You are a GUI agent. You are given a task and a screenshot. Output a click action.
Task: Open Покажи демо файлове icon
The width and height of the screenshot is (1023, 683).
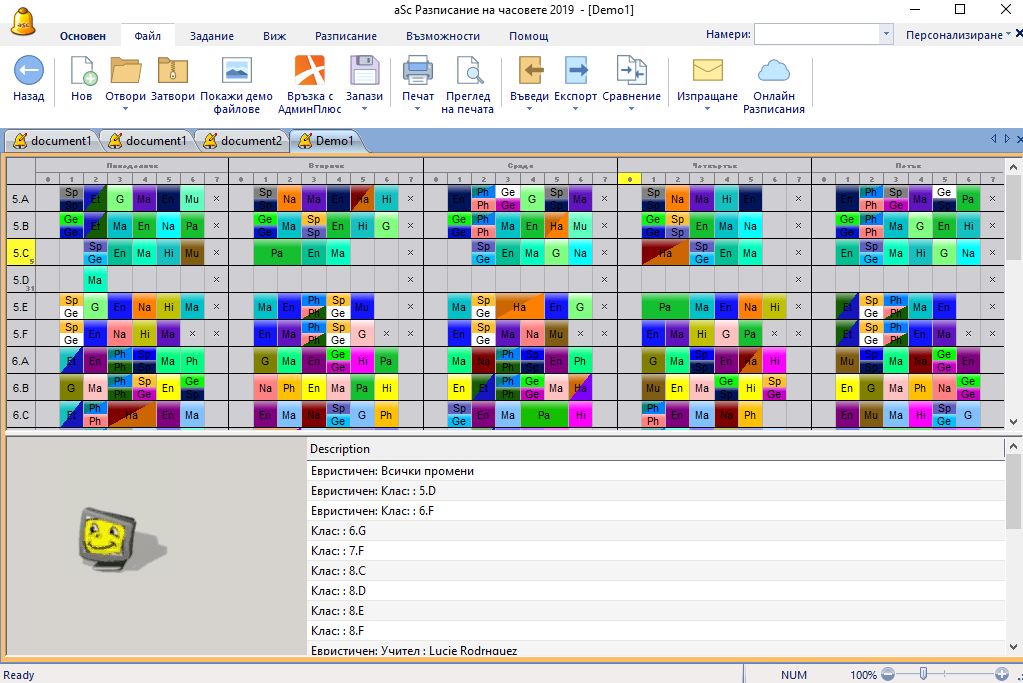(236, 72)
